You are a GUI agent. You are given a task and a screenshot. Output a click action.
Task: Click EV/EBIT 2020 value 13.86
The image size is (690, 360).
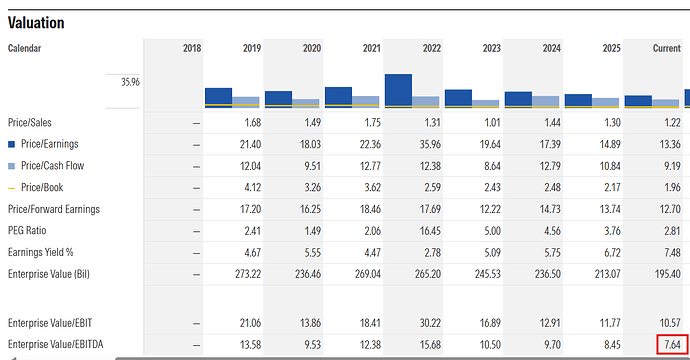311,323
